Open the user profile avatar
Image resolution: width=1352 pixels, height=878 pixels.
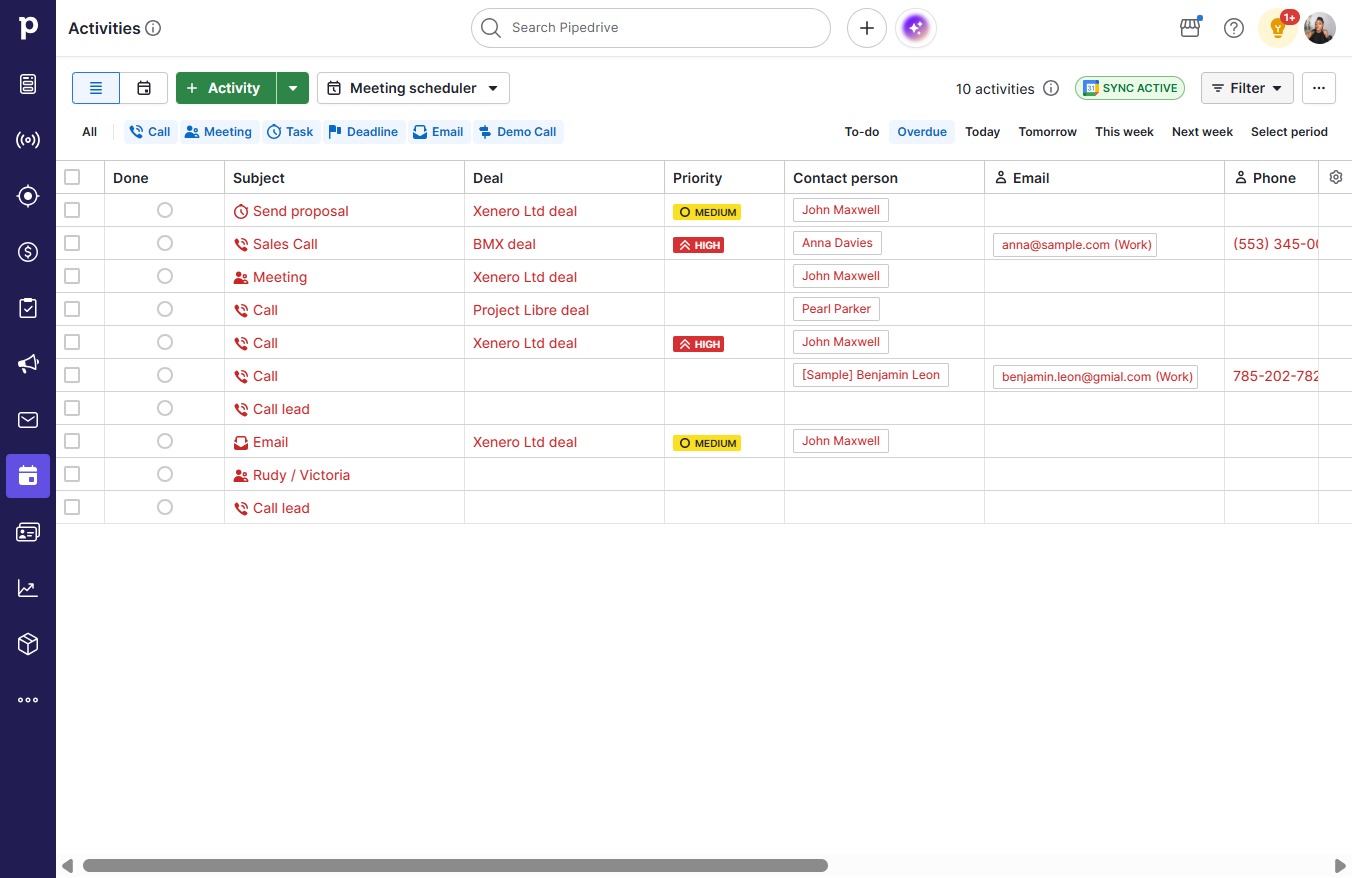coord(1320,28)
